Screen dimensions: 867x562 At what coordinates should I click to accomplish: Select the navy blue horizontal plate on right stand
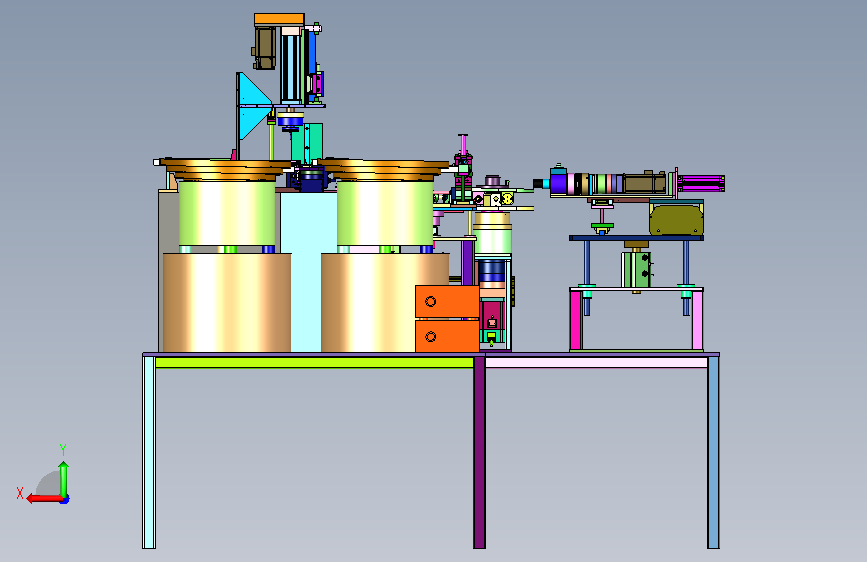636,238
